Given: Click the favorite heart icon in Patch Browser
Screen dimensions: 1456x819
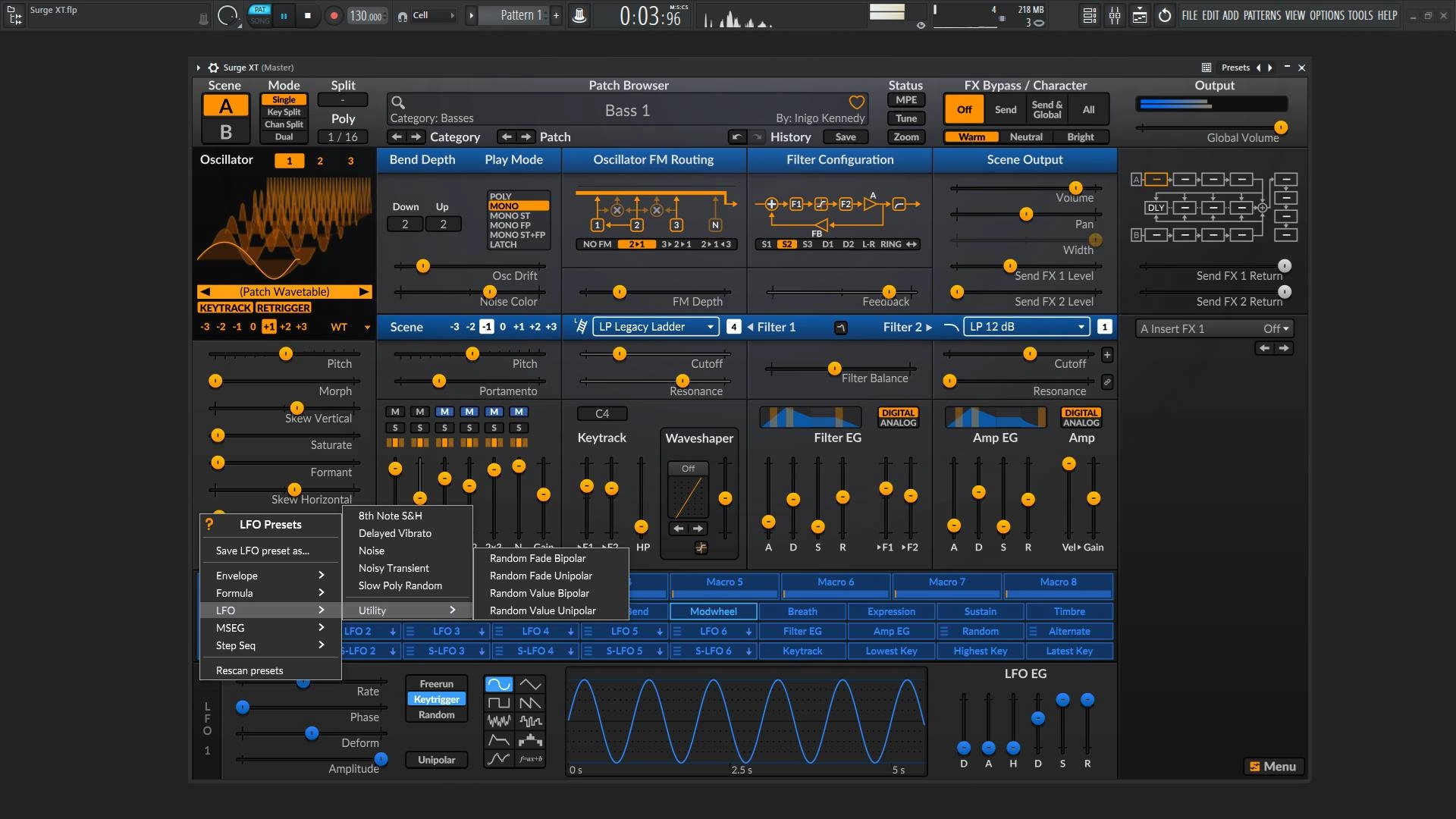Looking at the screenshot, I should [x=857, y=102].
